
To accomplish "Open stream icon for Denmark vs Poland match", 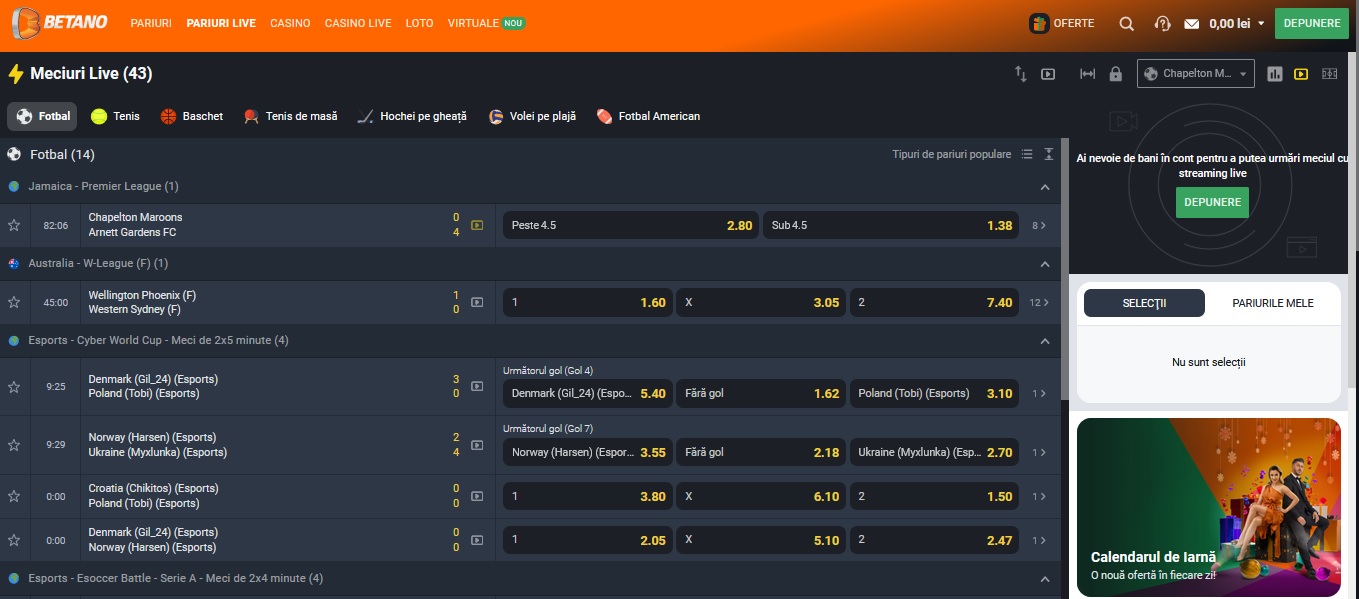I will pos(477,386).
